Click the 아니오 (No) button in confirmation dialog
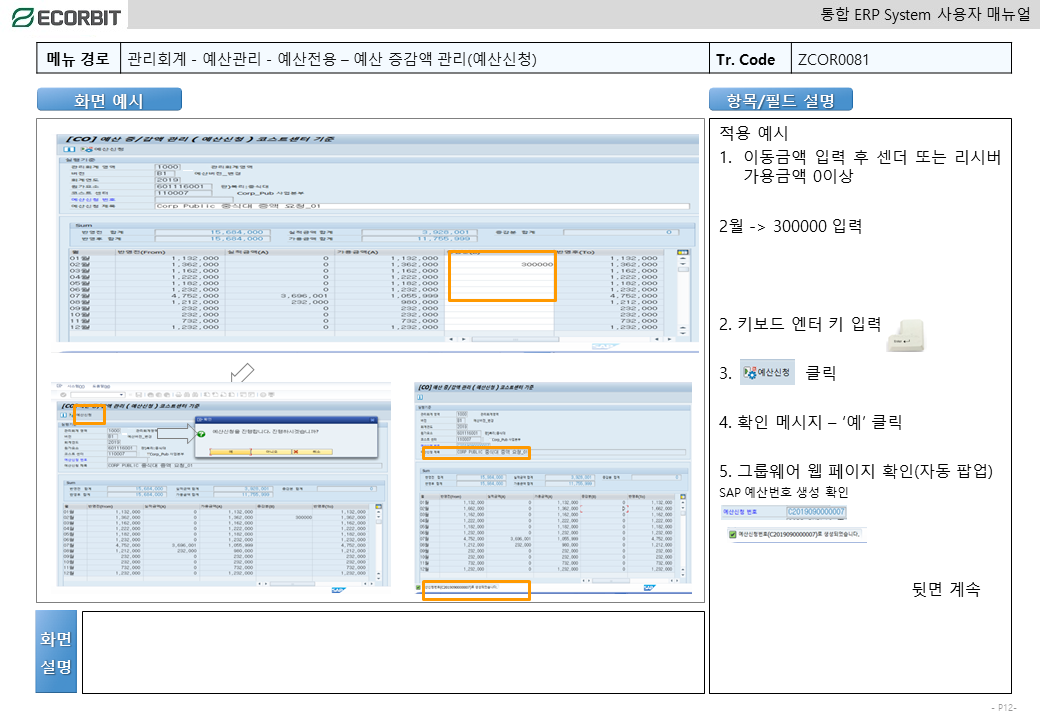Viewport: 1040px width, 720px height. tap(272, 452)
